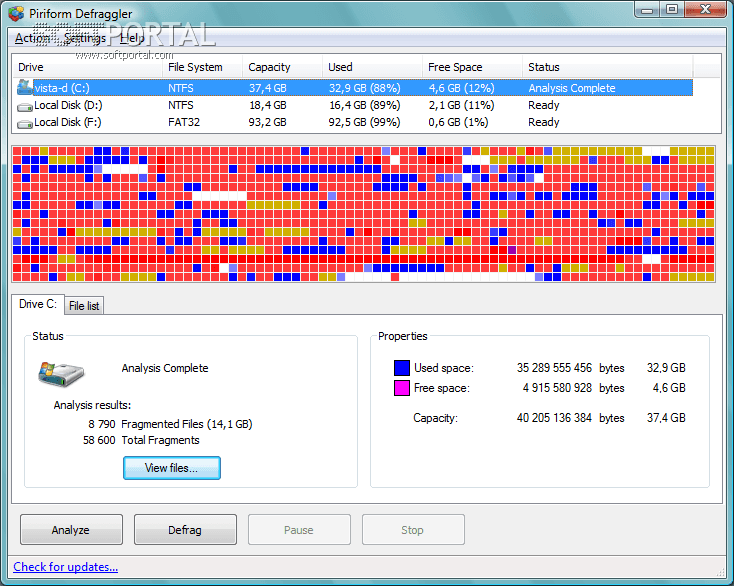
Task: Sort by Free Space column header
Action: (472, 67)
